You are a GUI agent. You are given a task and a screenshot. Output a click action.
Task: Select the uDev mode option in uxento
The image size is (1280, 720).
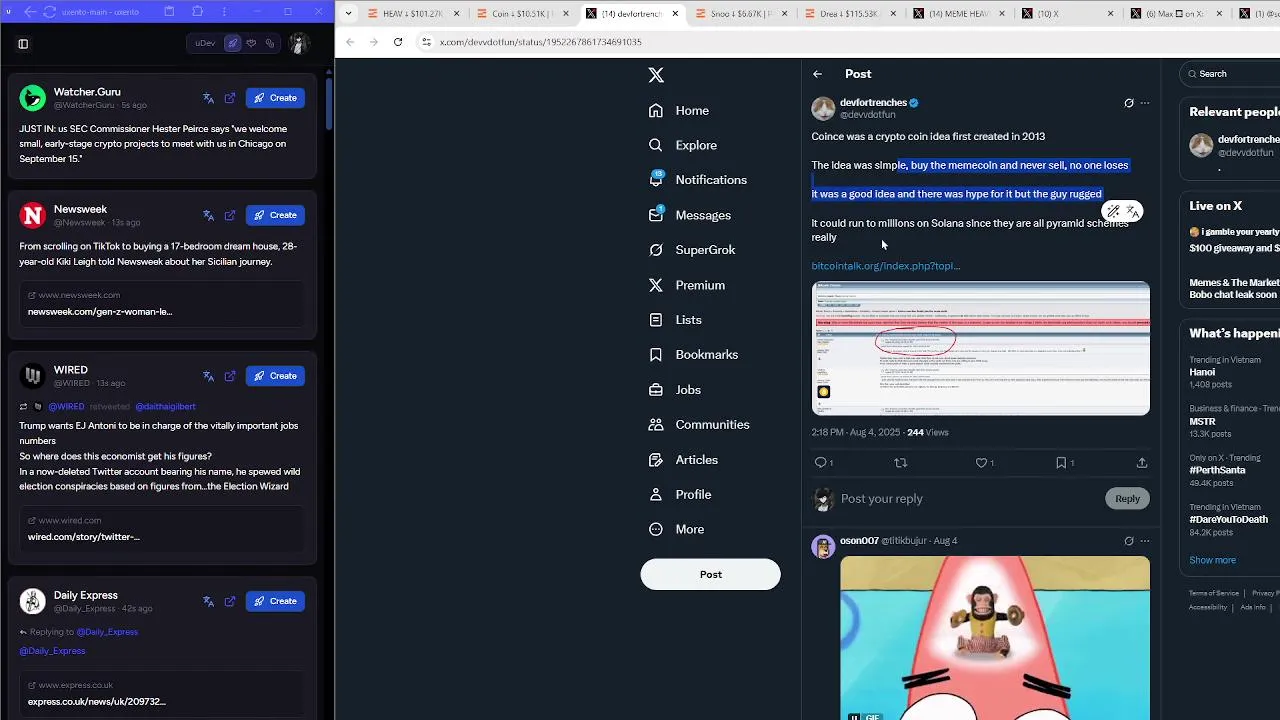tap(205, 44)
